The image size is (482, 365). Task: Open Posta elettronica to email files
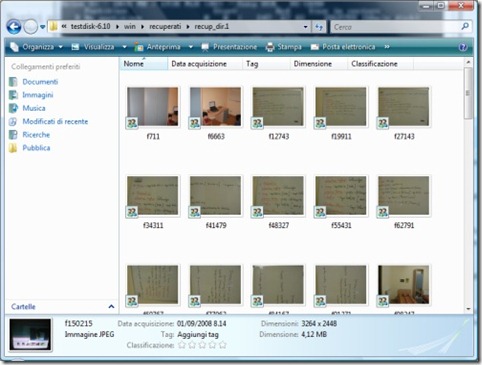(343, 47)
